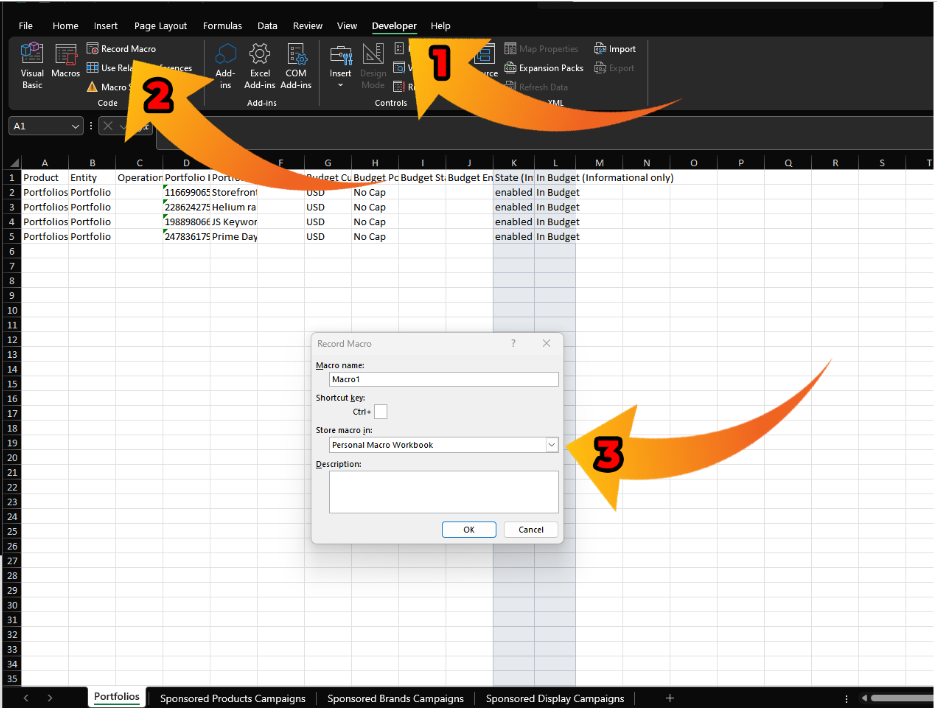937x708 pixels.
Task: Click Record Macro in the ribbon
Action: point(121,48)
